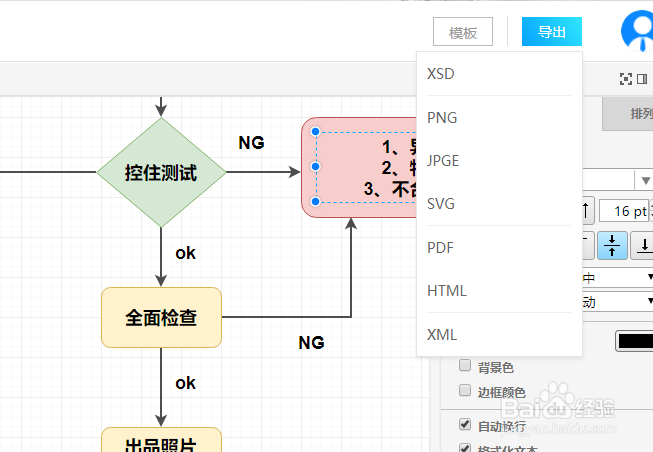Click the ok label under 全面检查
653x452 pixels.
point(185,383)
